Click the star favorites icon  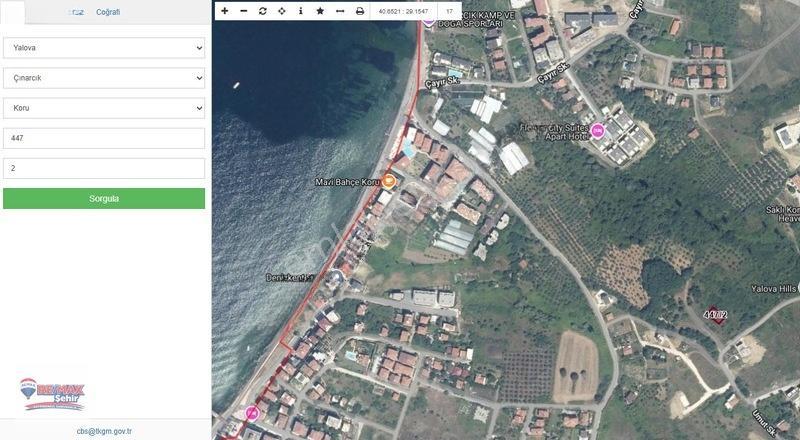[320, 11]
